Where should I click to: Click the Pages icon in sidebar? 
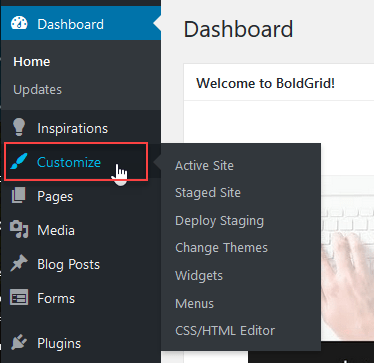pyautogui.click(x=19, y=195)
